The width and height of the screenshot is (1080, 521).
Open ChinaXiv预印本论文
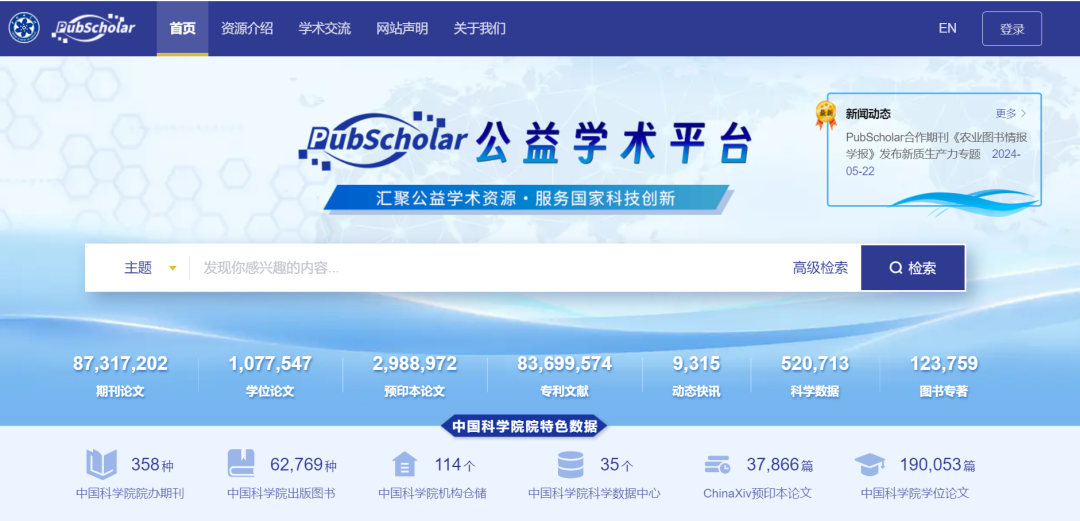(758, 493)
